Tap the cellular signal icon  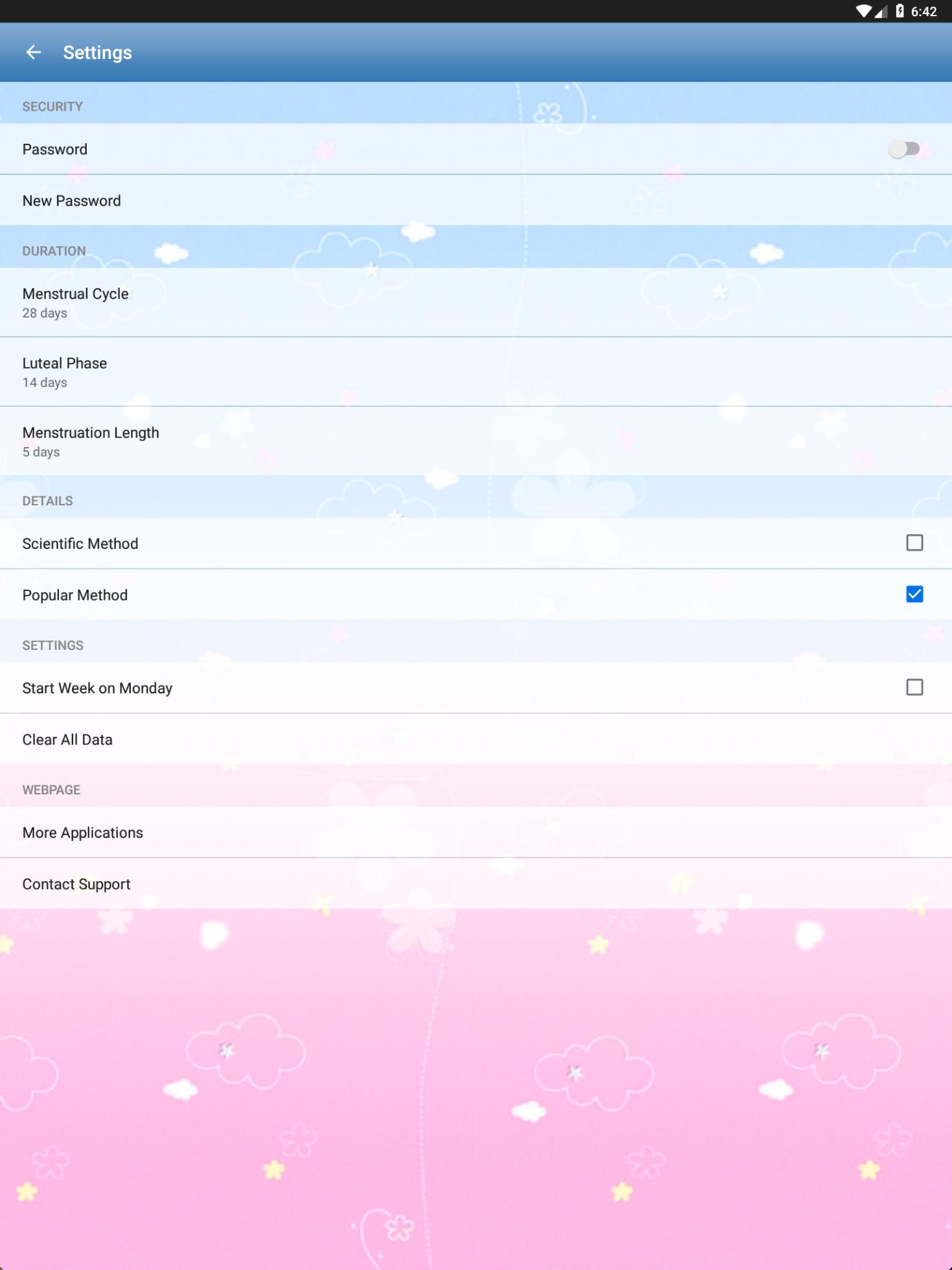(881, 11)
